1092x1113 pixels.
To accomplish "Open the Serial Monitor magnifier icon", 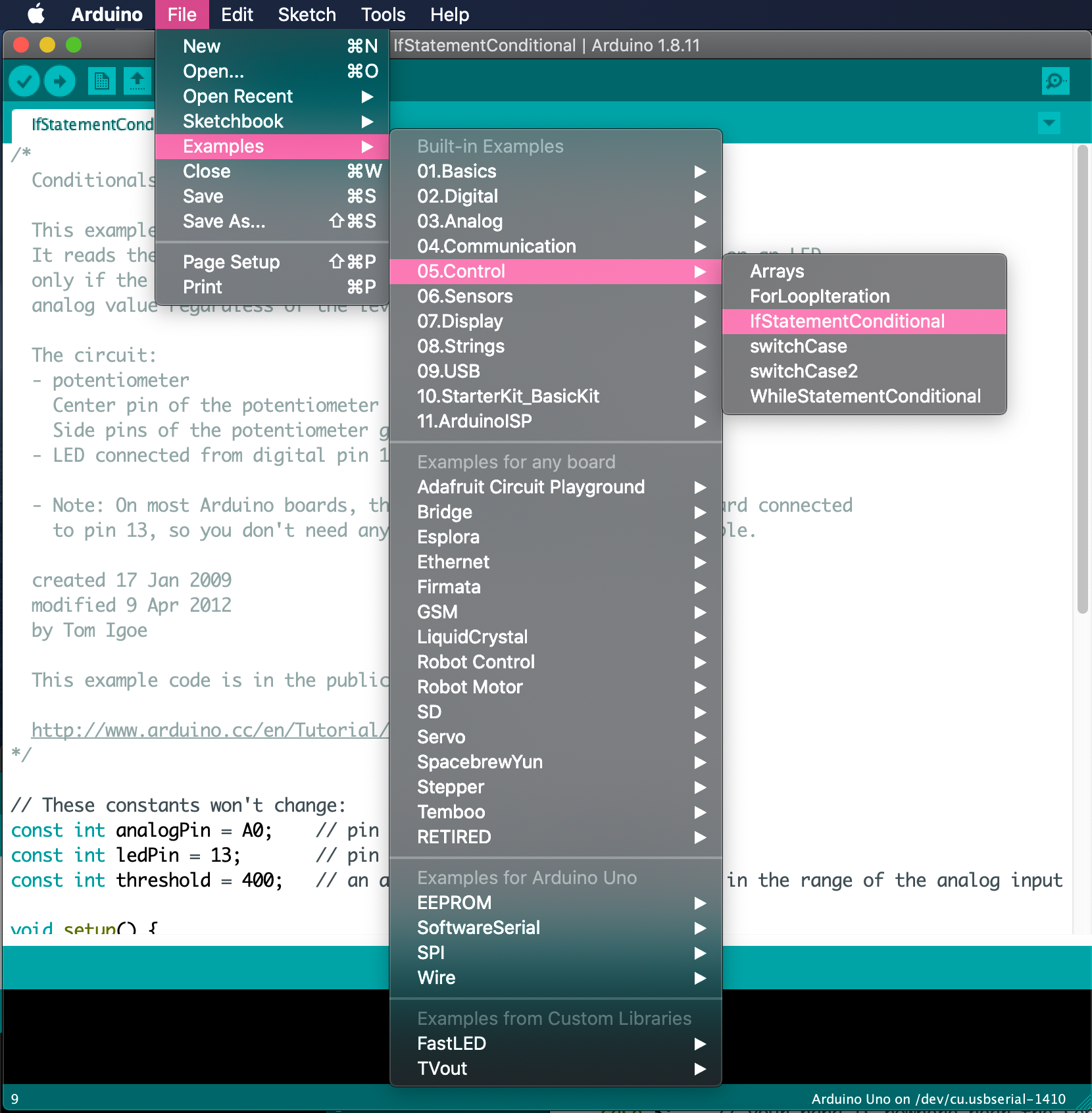I will pos(1055,81).
